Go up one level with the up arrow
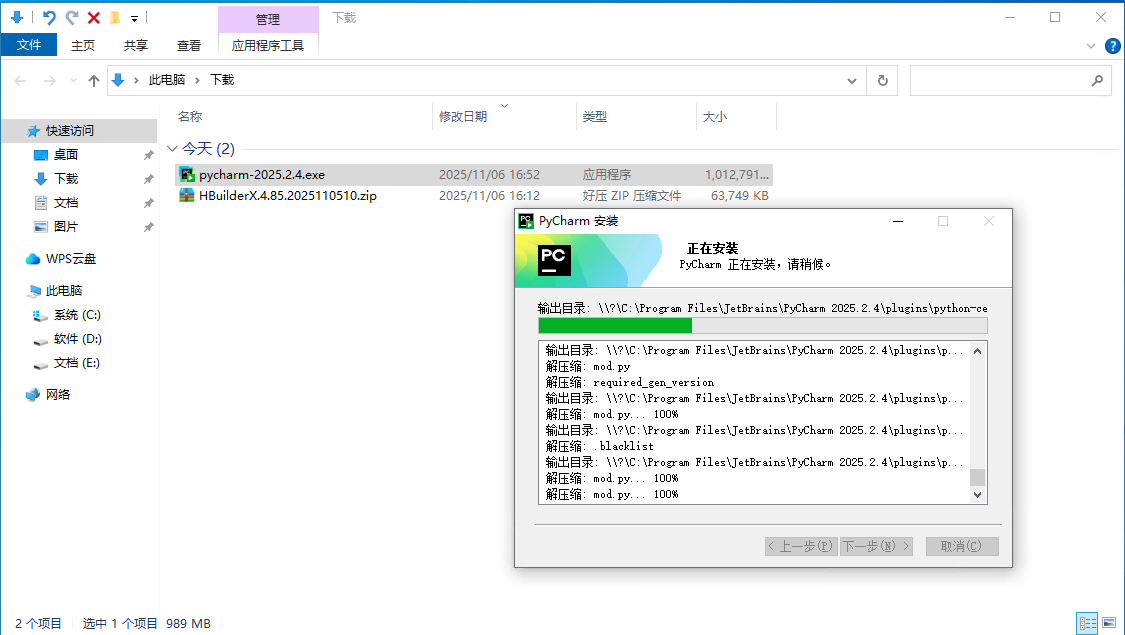The width and height of the screenshot is (1125, 635). pos(94,80)
